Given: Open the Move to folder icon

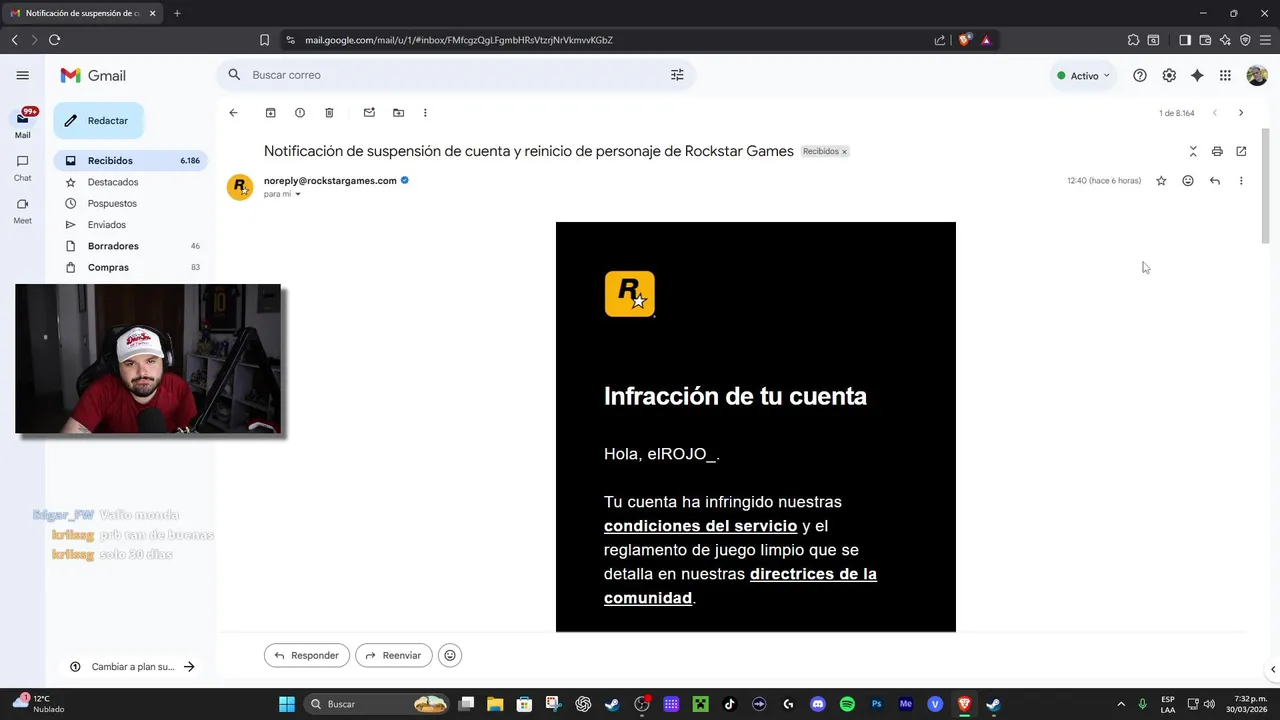Looking at the screenshot, I should (398, 113).
